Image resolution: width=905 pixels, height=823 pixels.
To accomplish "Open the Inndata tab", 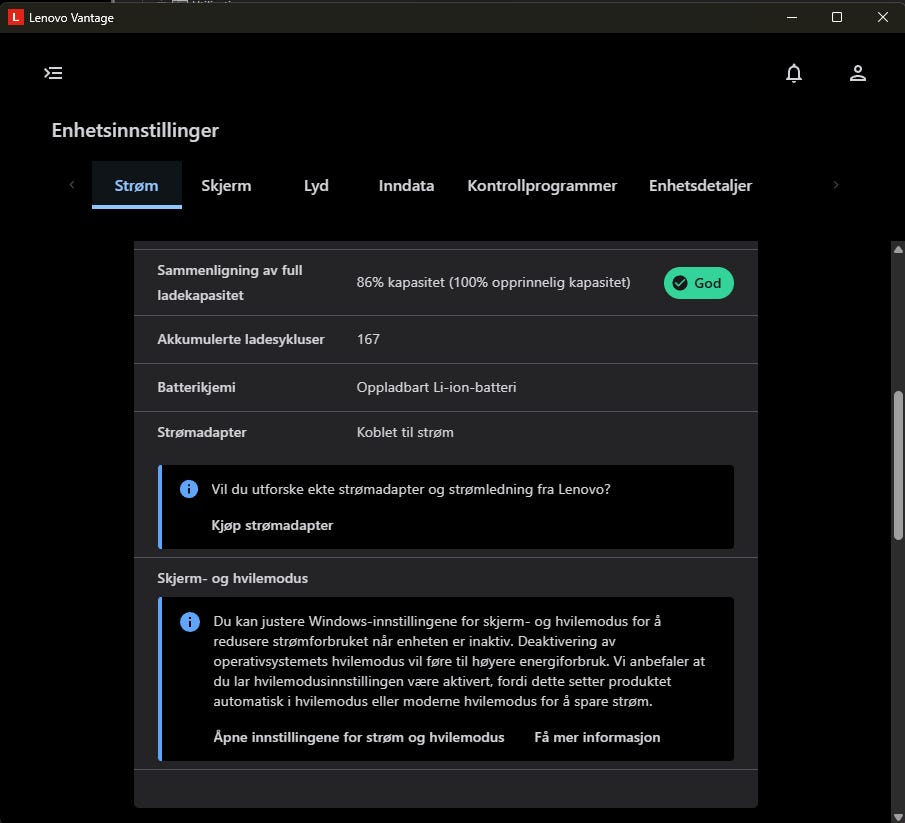I will [x=406, y=185].
